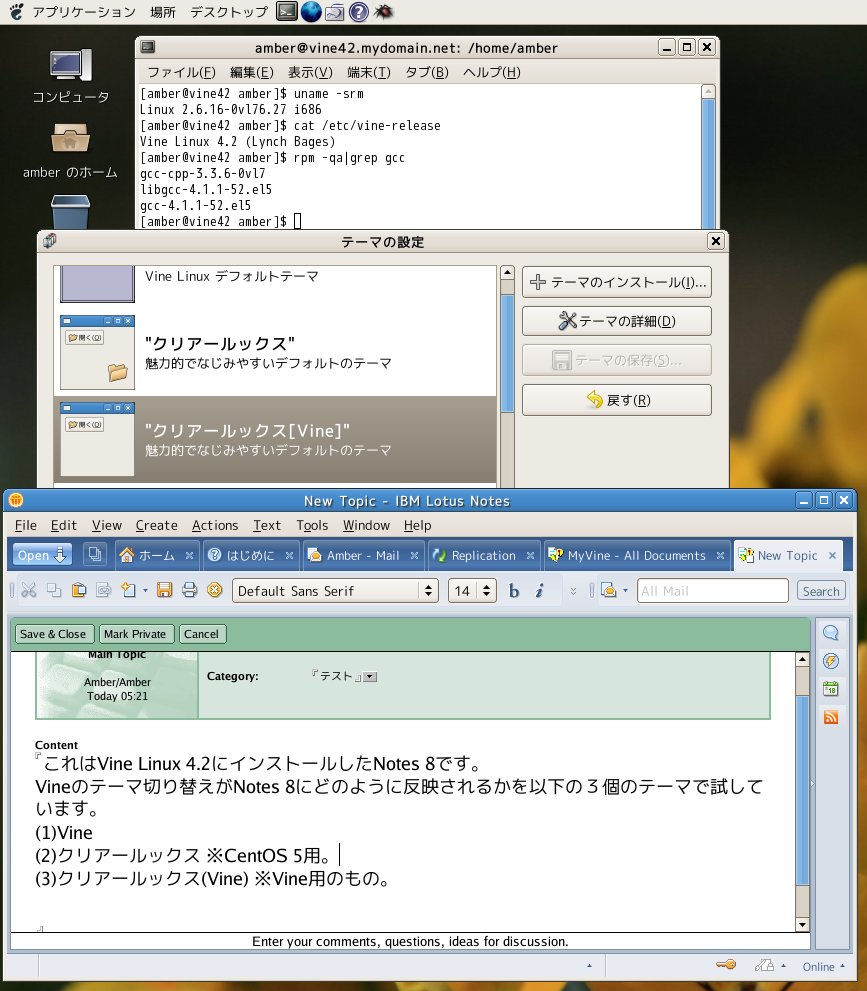This screenshot has height=991, width=867.
Task: Click the orange Stop icon in Notes toolbar
Action: coord(215,590)
